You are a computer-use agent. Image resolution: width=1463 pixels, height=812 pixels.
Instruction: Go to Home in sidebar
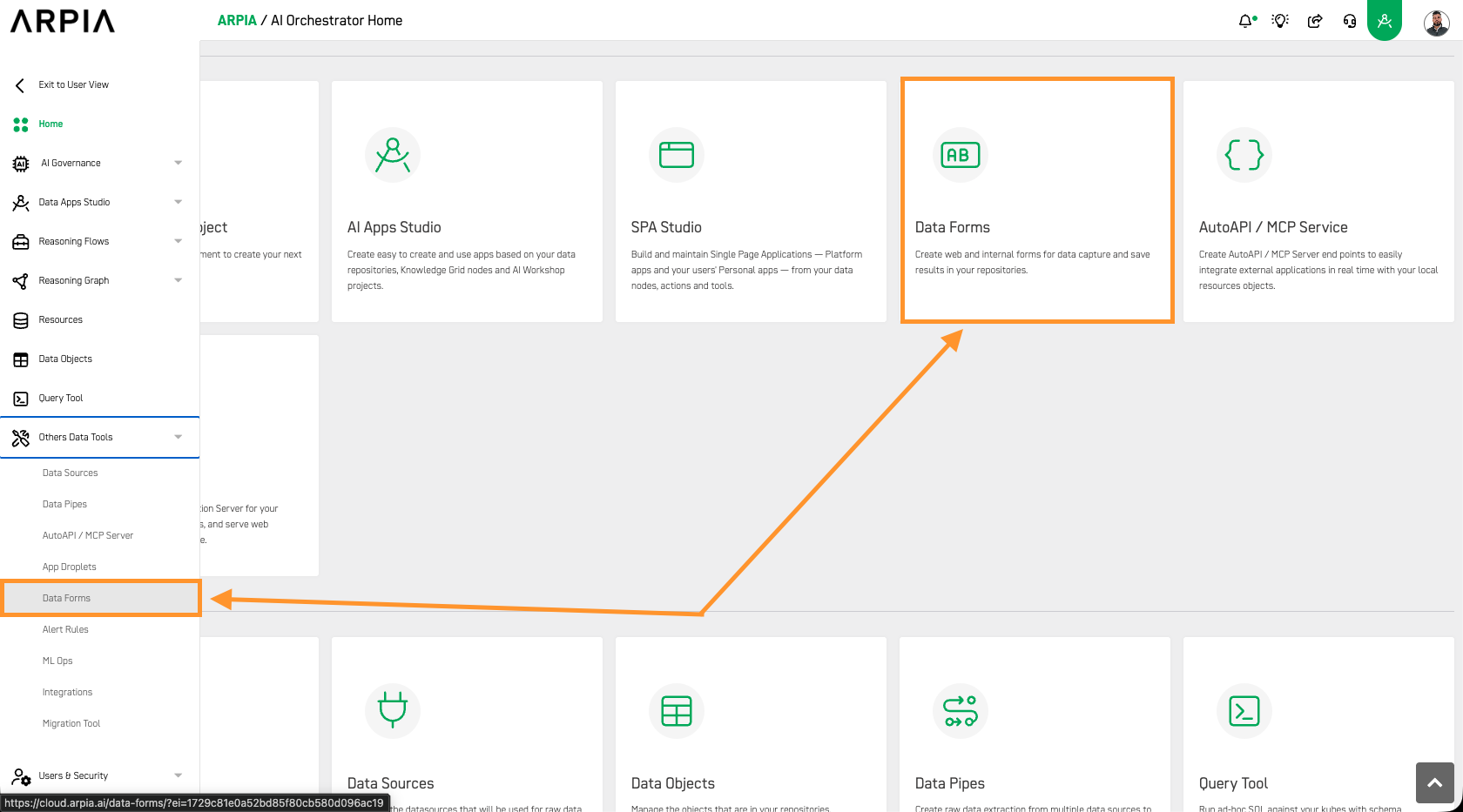tap(51, 124)
